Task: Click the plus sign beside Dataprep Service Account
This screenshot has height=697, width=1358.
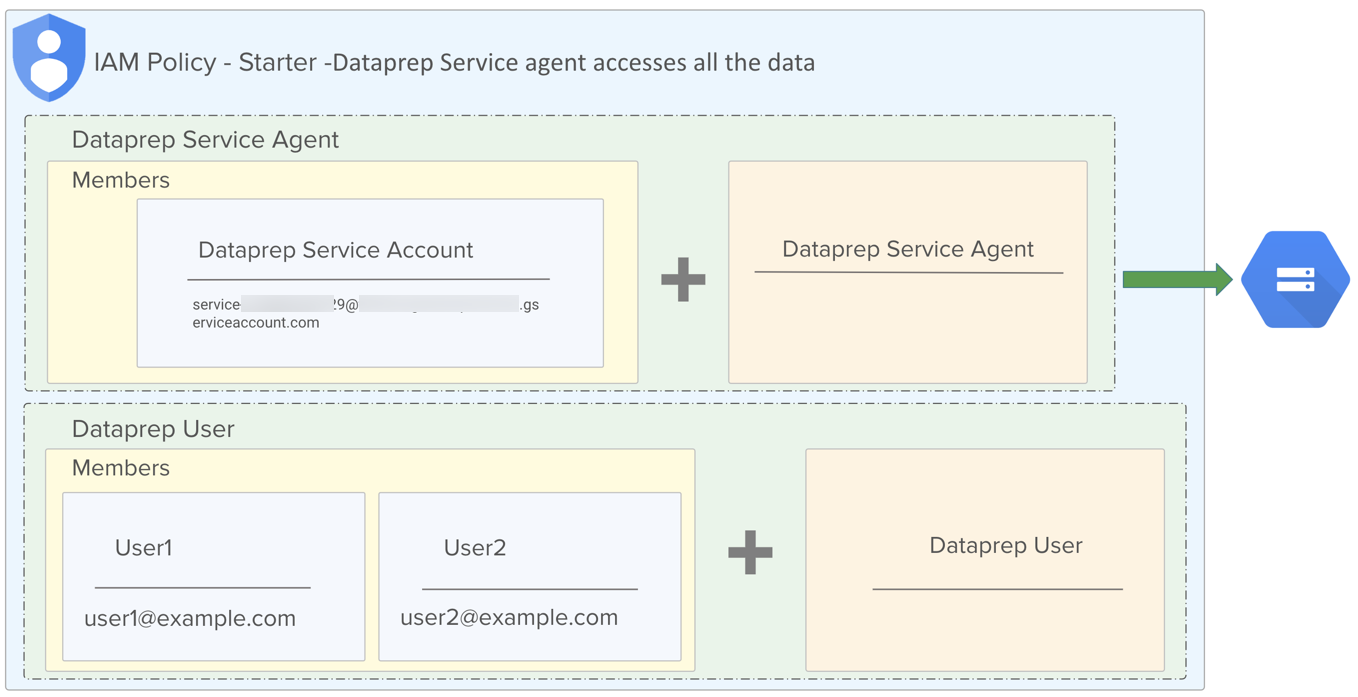Action: click(x=683, y=280)
